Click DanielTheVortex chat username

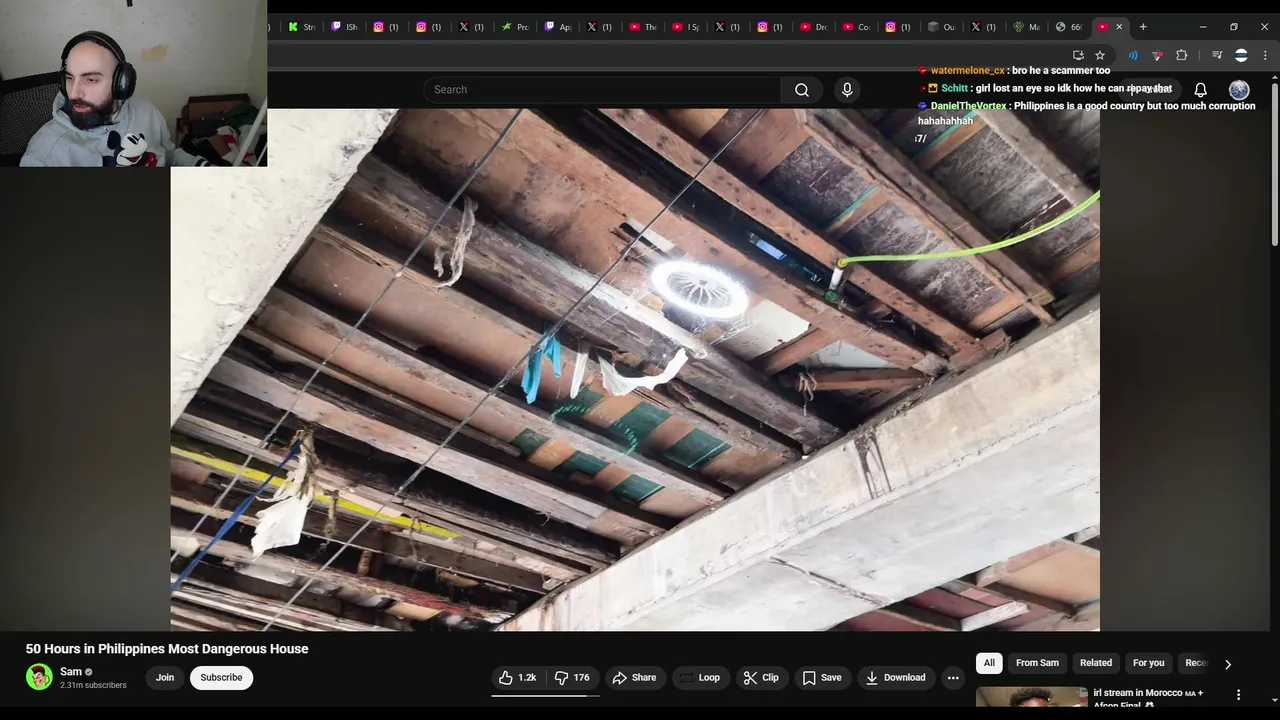[968, 106]
